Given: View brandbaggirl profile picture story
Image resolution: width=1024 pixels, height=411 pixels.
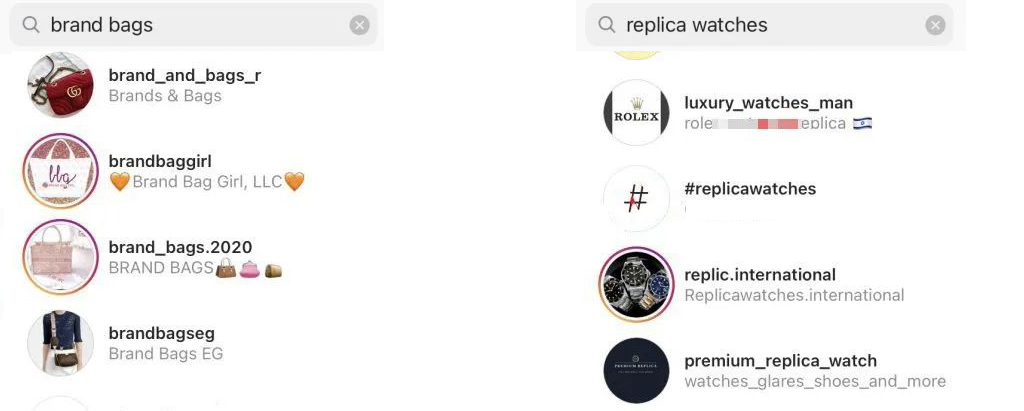Looking at the screenshot, I should tap(61, 171).
